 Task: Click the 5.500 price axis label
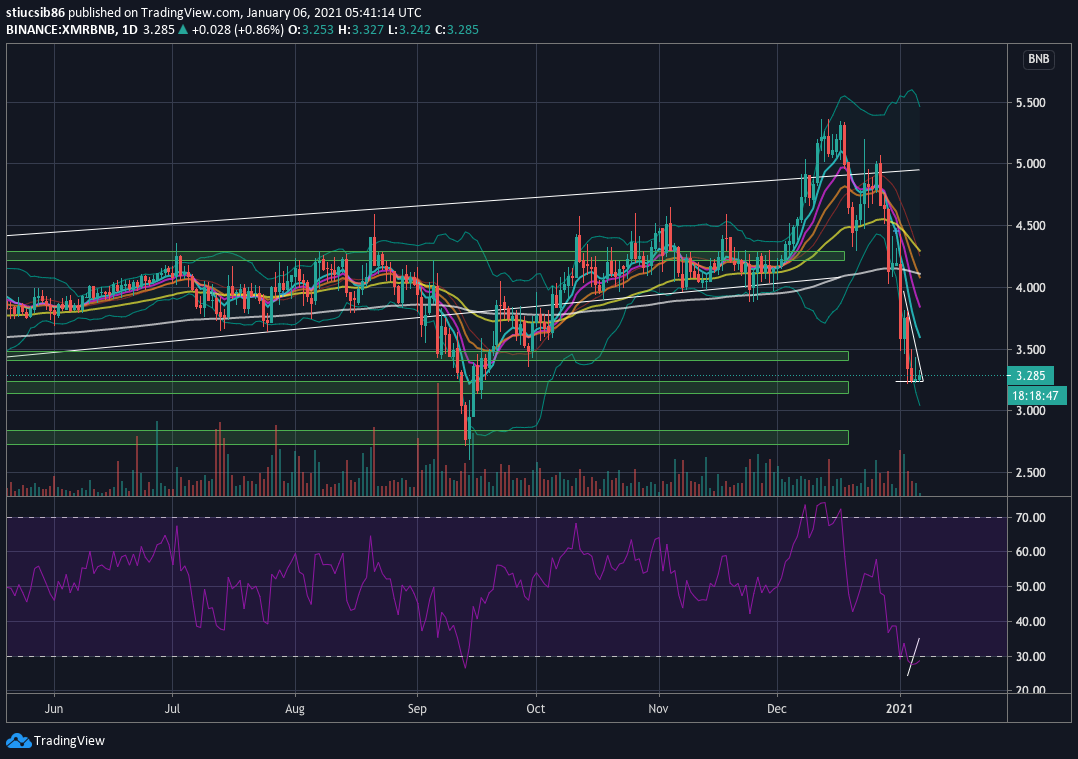pos(1031,102)
